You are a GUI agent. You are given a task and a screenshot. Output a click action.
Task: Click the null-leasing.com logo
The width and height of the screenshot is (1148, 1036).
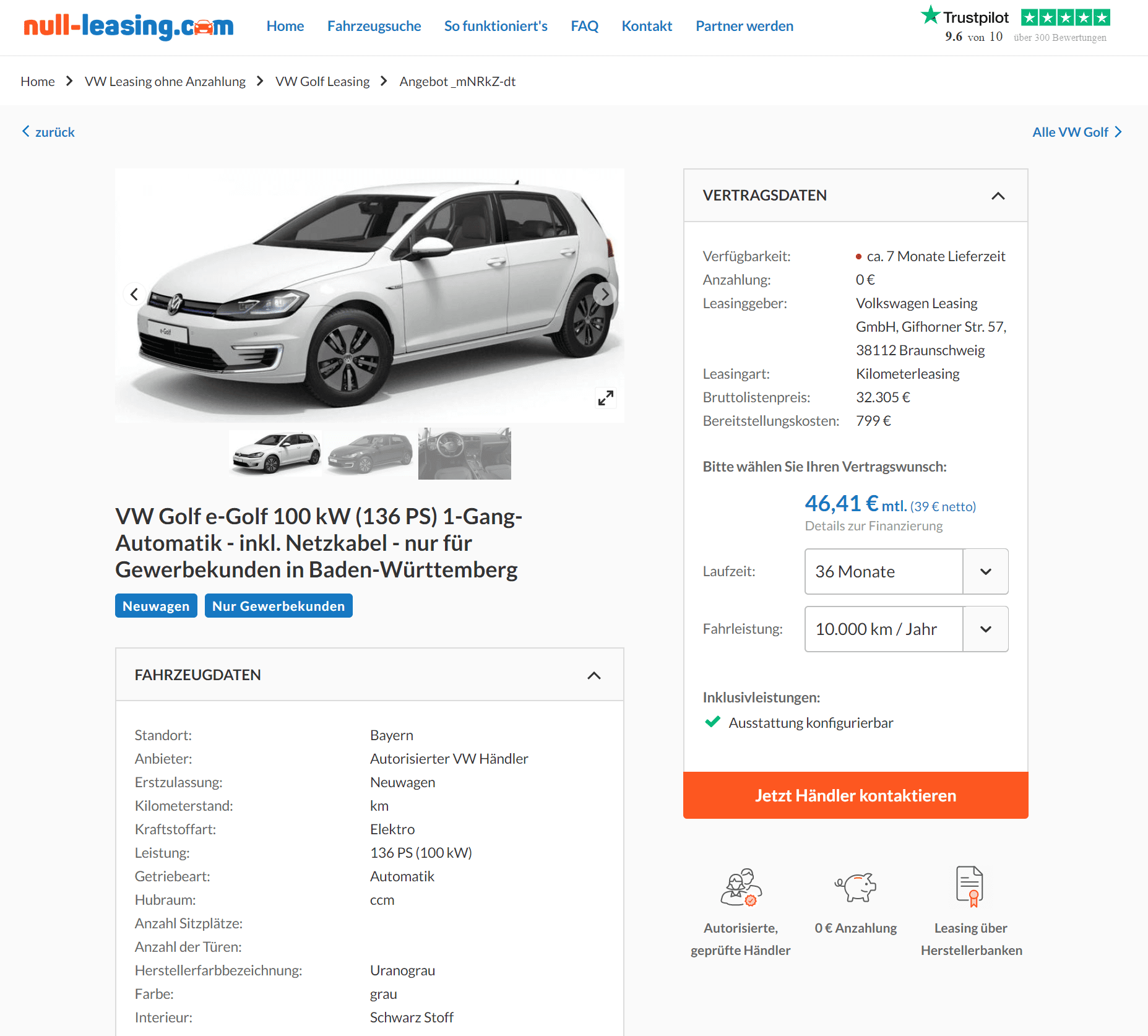pyautogui.click(x=128, y=27)
